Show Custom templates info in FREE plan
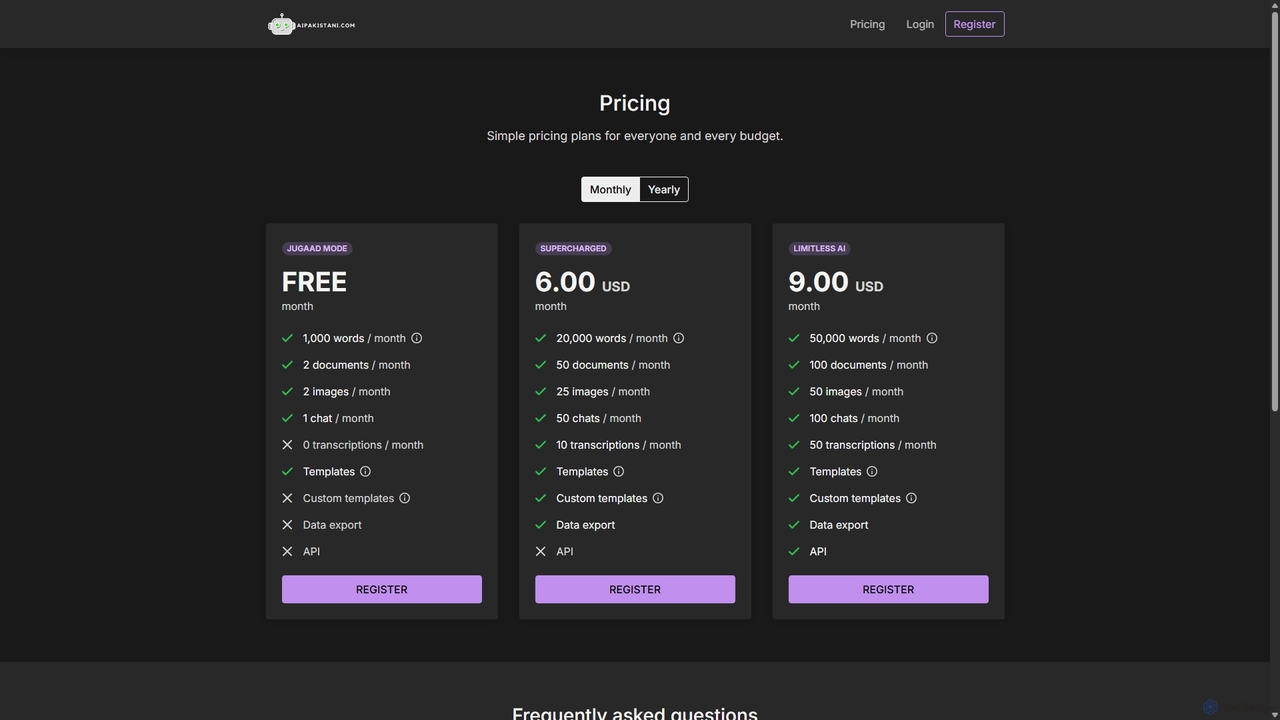Image resolution: width=1280 pixels, height=720 pixels. coord(405,498)
